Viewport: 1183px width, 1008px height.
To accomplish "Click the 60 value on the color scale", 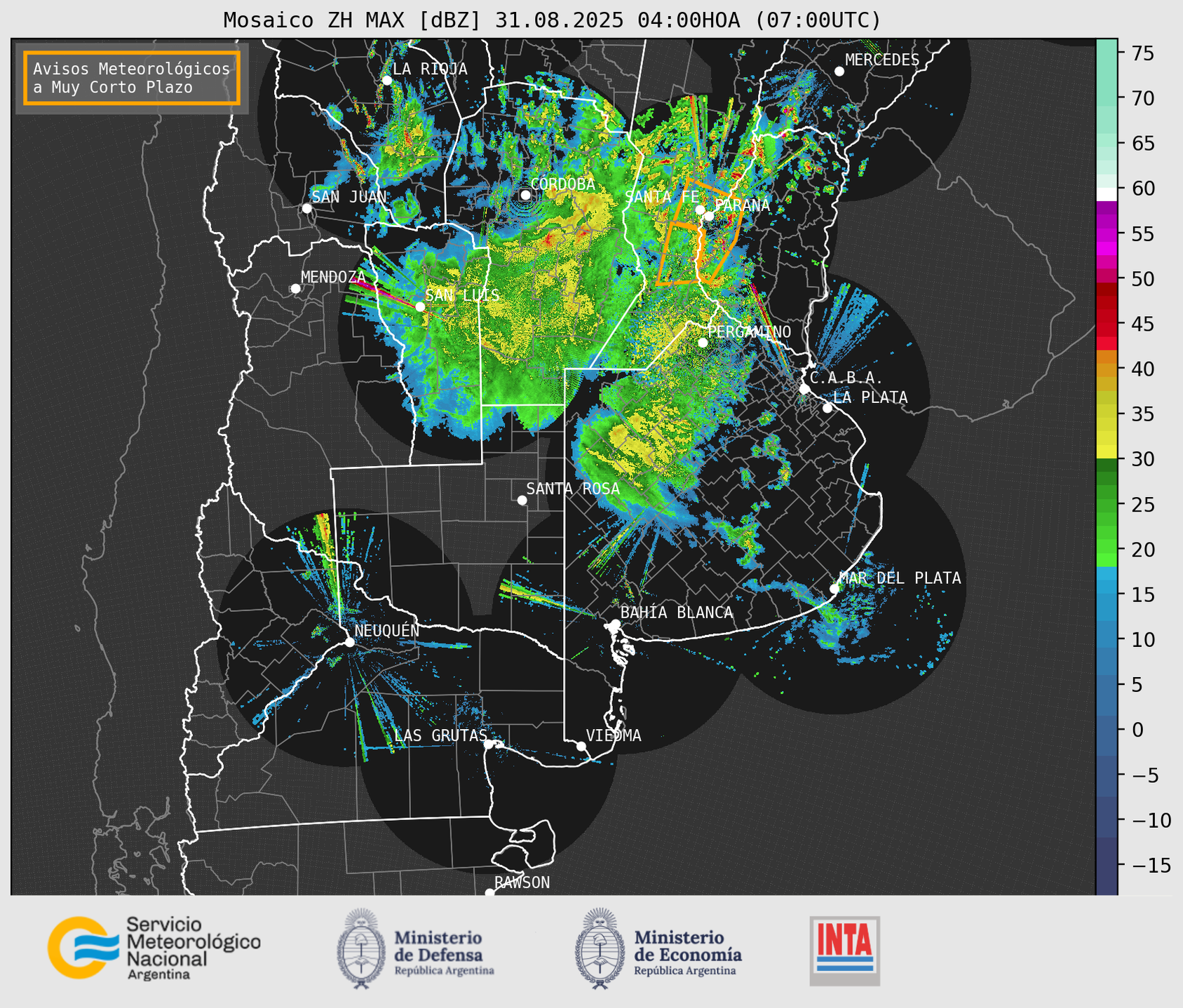I will click(1142, 189).
